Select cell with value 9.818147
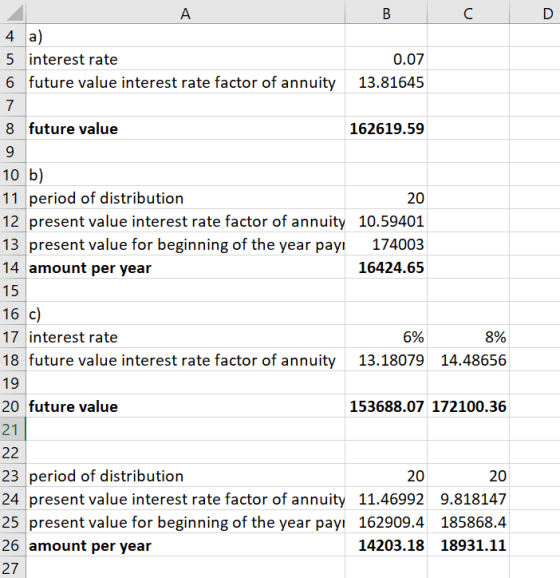The image size is (560, 578). (x=468, y=499)
